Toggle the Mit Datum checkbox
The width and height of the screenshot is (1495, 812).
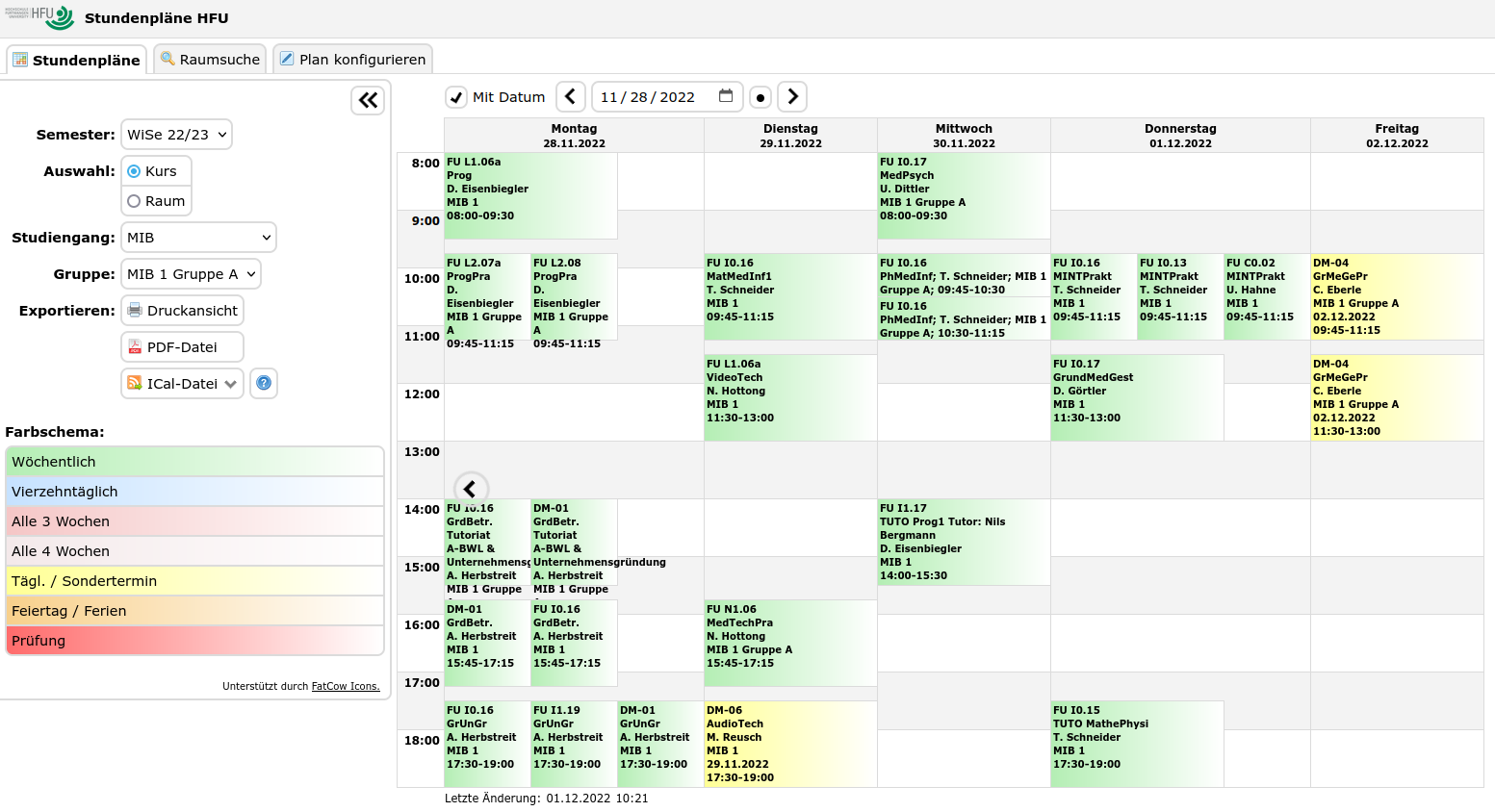(x=456, y=97)
